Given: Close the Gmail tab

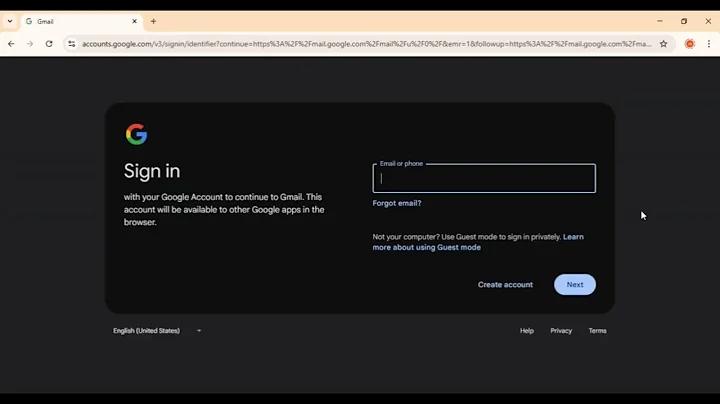Looking at the screenshot, I should click(135, 21).
